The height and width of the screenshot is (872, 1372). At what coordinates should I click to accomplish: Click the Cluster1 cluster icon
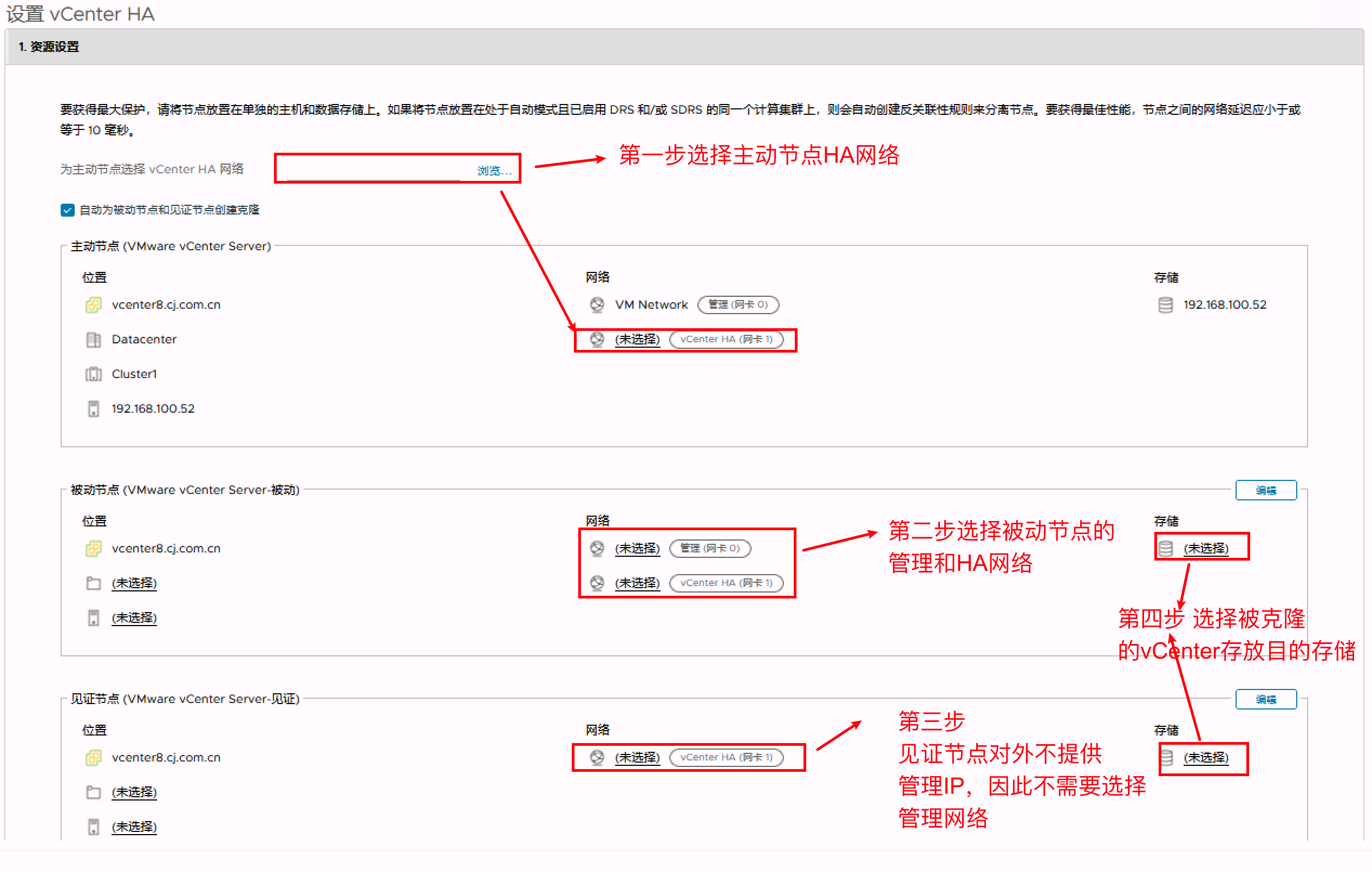[94, 374]
